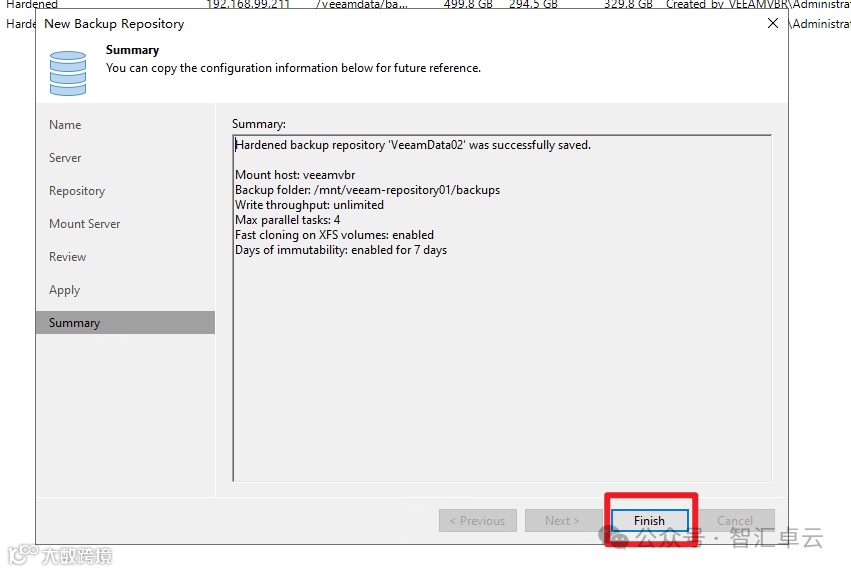Click the Backup folder path line
Screen dimensions: 851x572
coord(367,190)
